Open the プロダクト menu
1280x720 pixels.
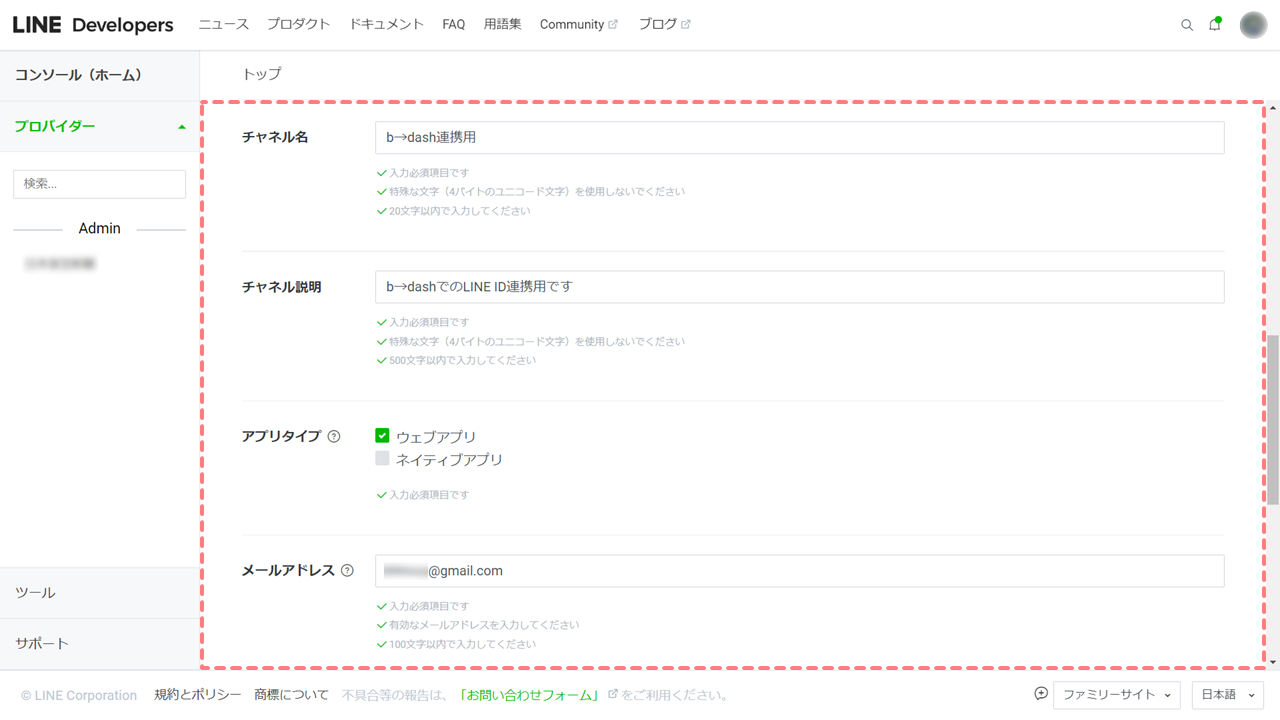299,24
